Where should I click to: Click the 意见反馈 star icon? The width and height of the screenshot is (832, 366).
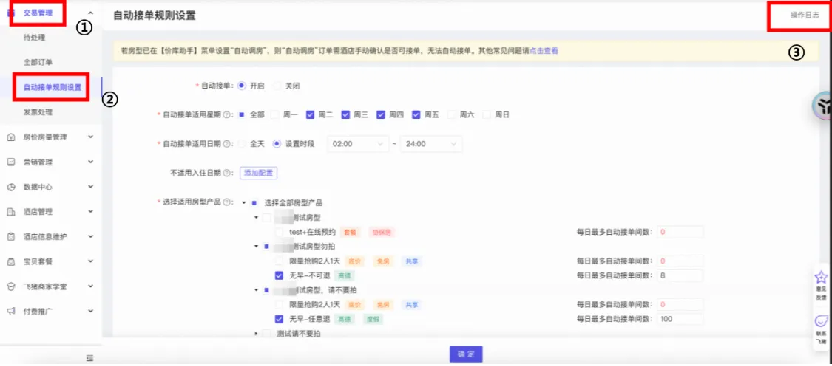coord(821,277)
